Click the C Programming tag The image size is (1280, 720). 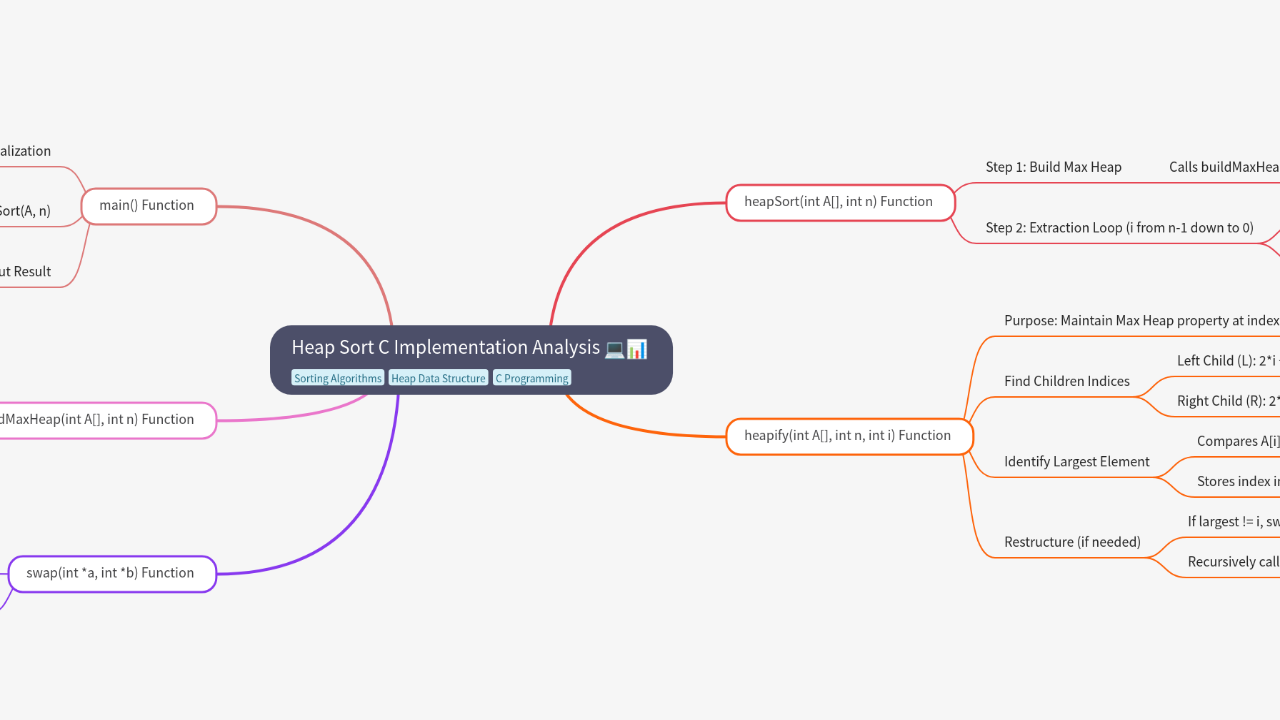[532, 378]
